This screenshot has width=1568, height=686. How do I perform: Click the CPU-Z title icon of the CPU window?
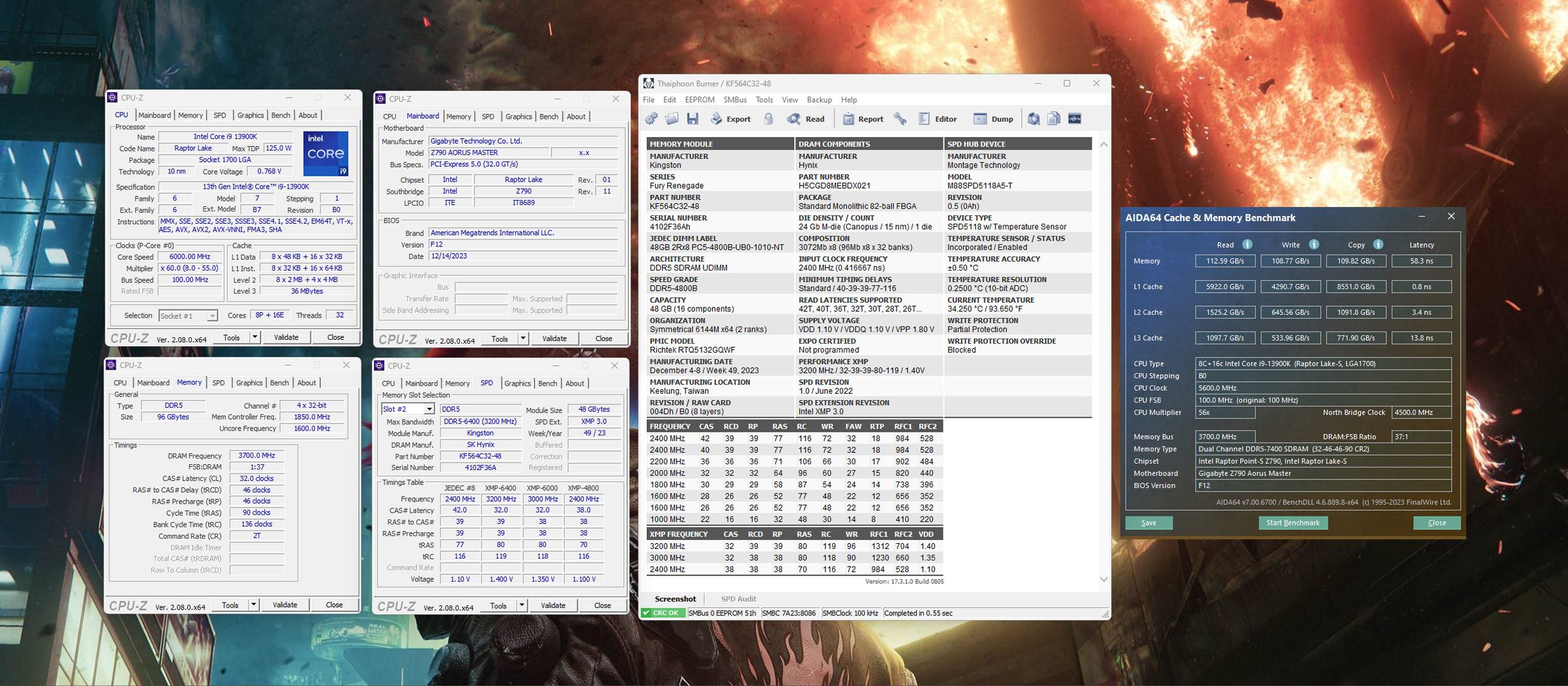click(x=112, y=97)
